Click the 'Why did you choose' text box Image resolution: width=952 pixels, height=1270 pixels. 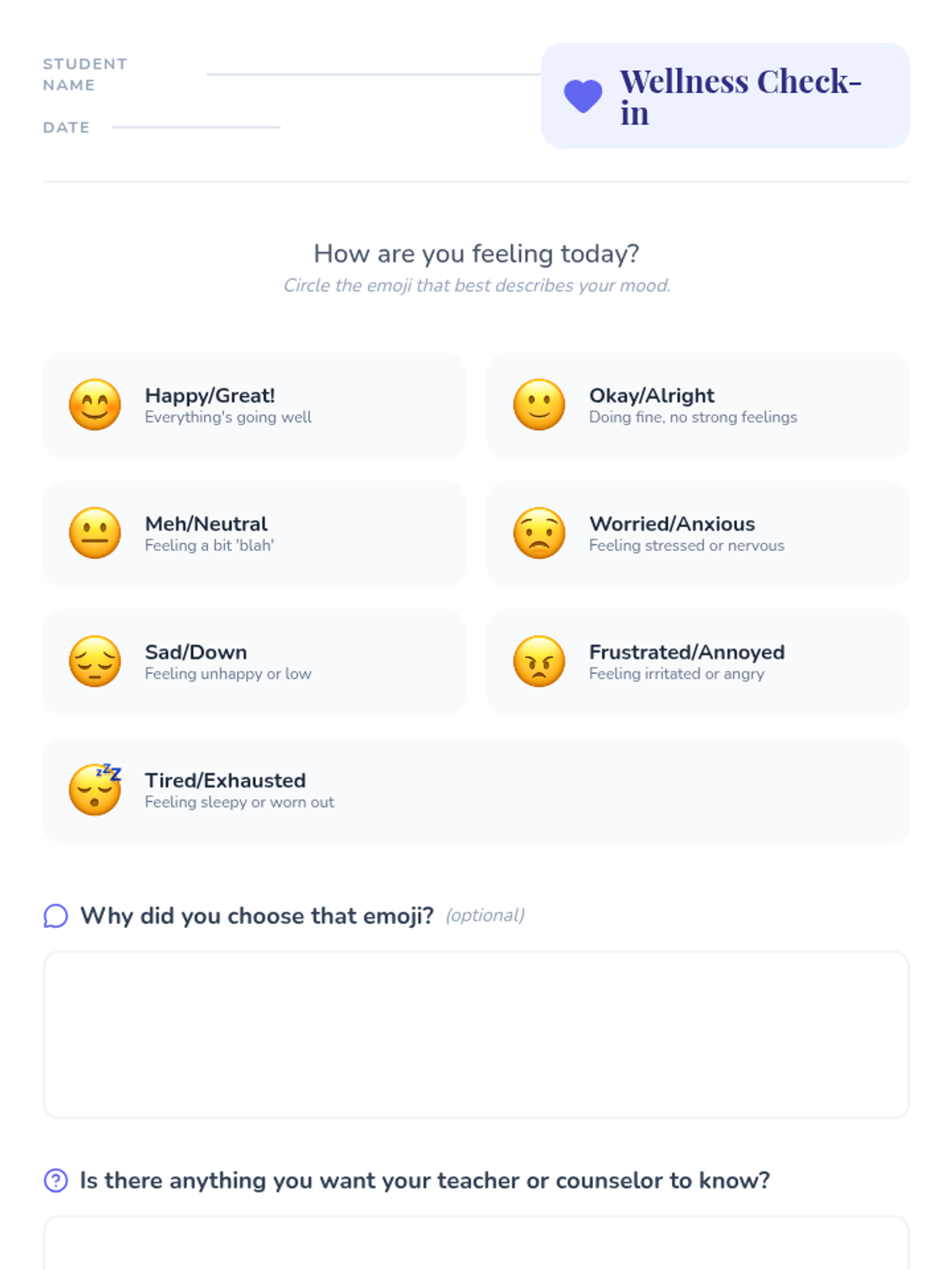click(476, 1034)
